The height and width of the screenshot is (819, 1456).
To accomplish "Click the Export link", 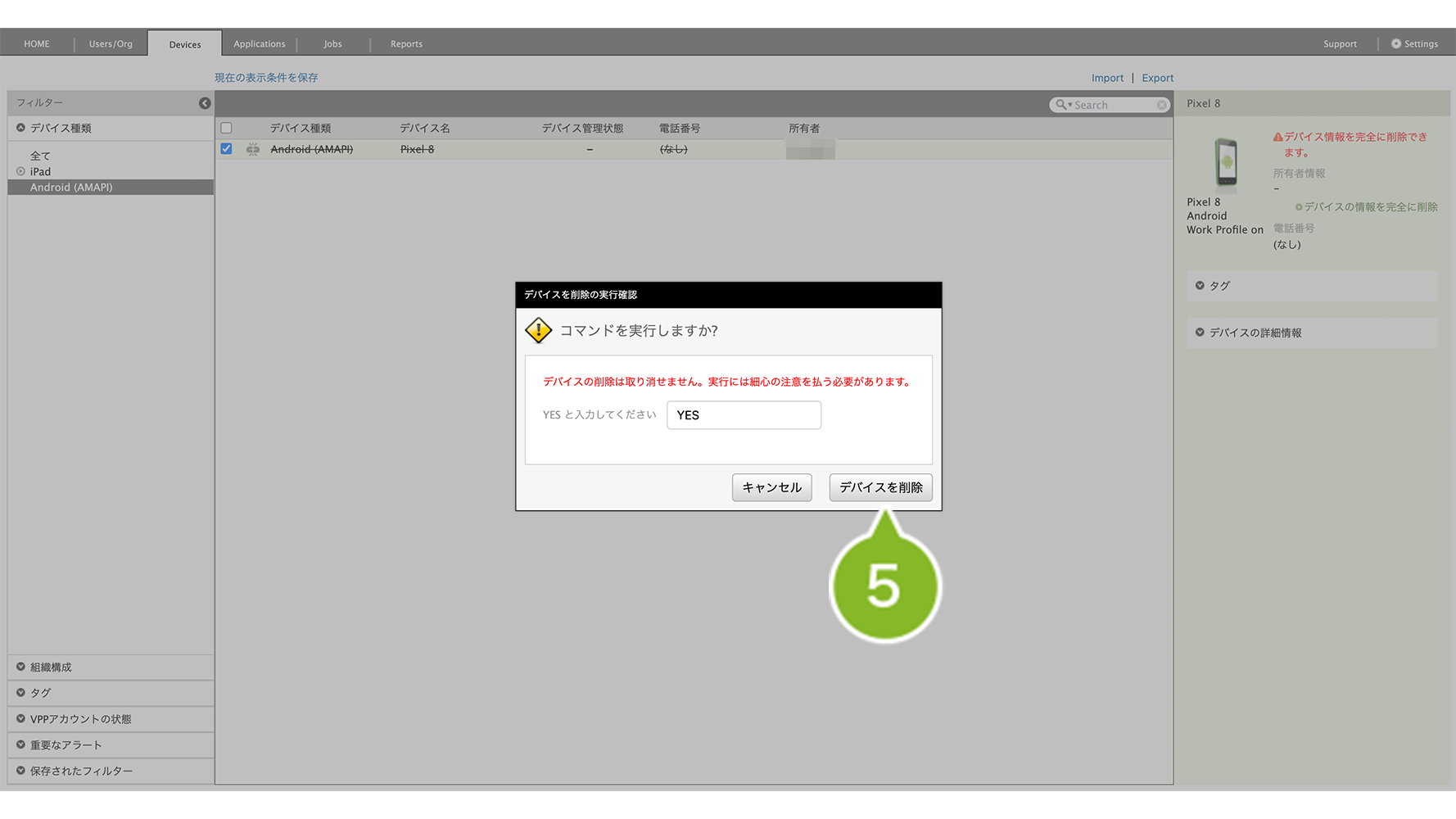I will coord(1157,78).
